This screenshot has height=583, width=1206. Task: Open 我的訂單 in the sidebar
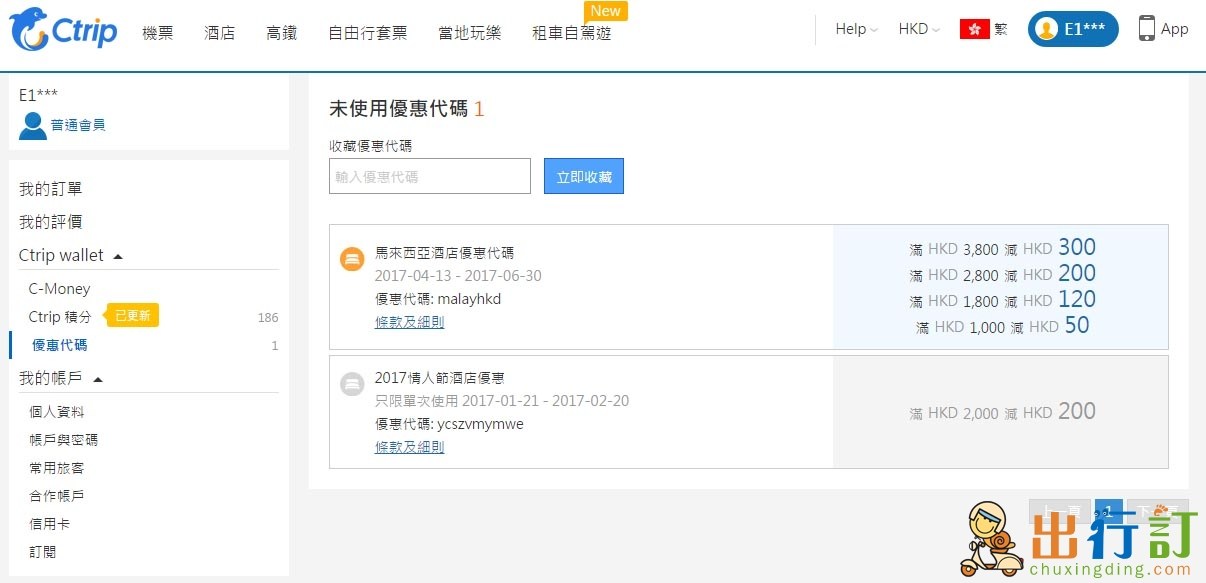point(51,189)
